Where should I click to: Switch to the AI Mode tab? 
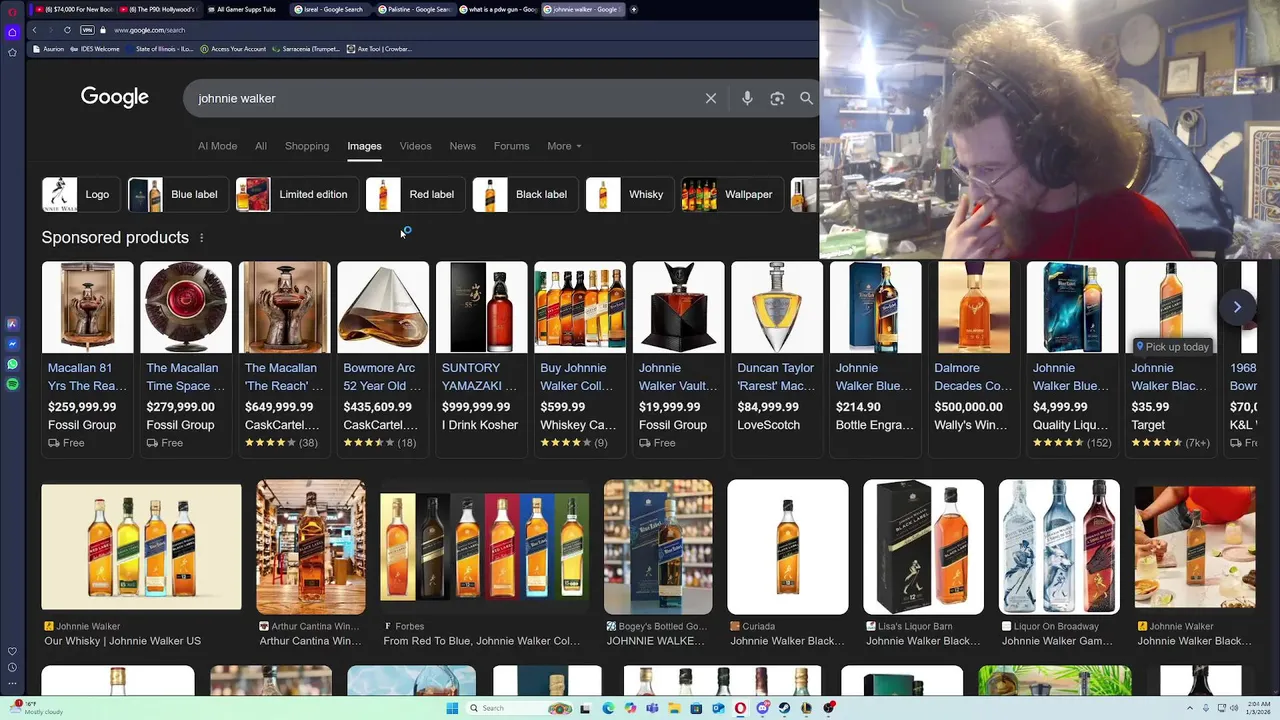[x=217, y=146]
